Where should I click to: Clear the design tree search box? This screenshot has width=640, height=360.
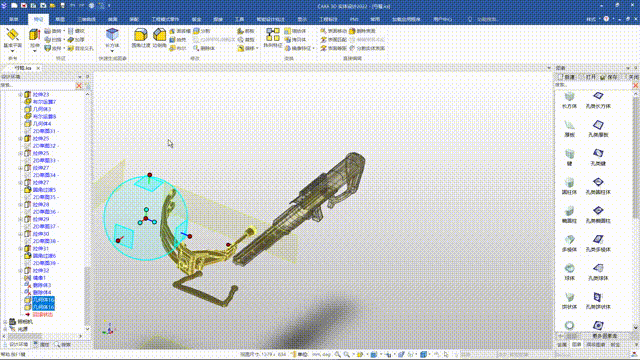click(x=79, y=86)
